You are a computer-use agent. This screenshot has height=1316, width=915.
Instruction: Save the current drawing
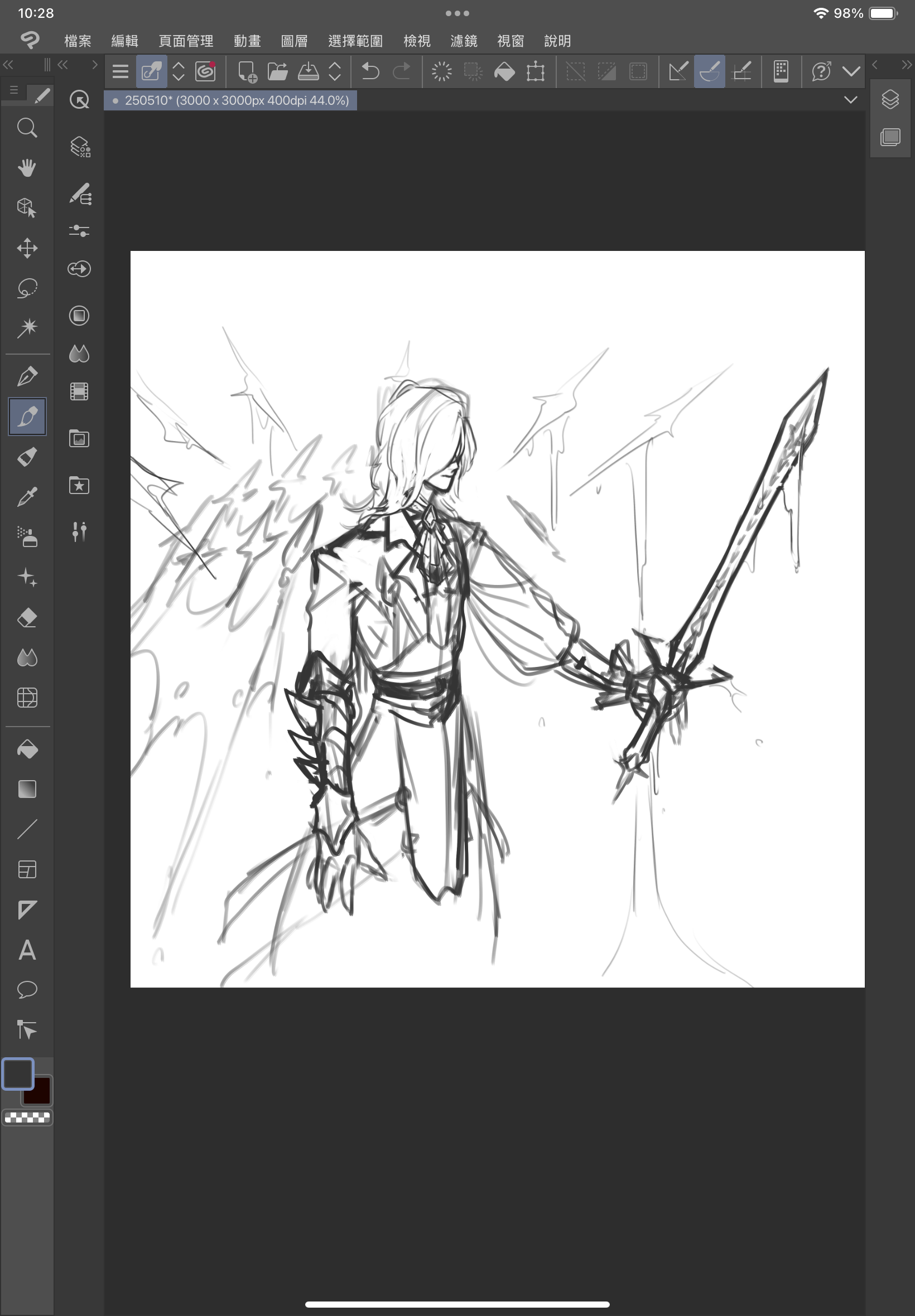click(309, 71)
